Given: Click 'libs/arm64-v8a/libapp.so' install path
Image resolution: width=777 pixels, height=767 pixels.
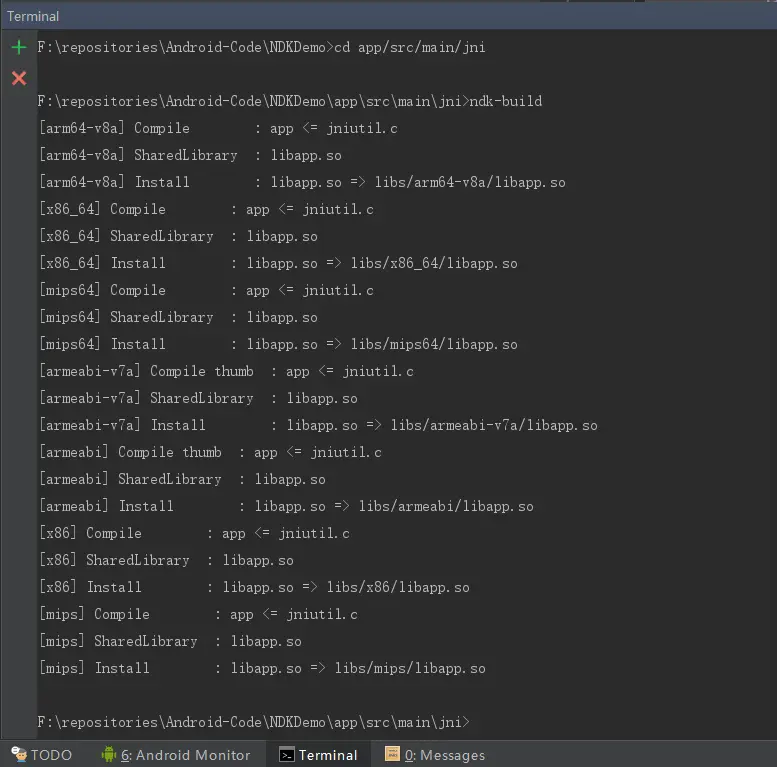Looking at the screenshot, I should (x=470, y=182).
